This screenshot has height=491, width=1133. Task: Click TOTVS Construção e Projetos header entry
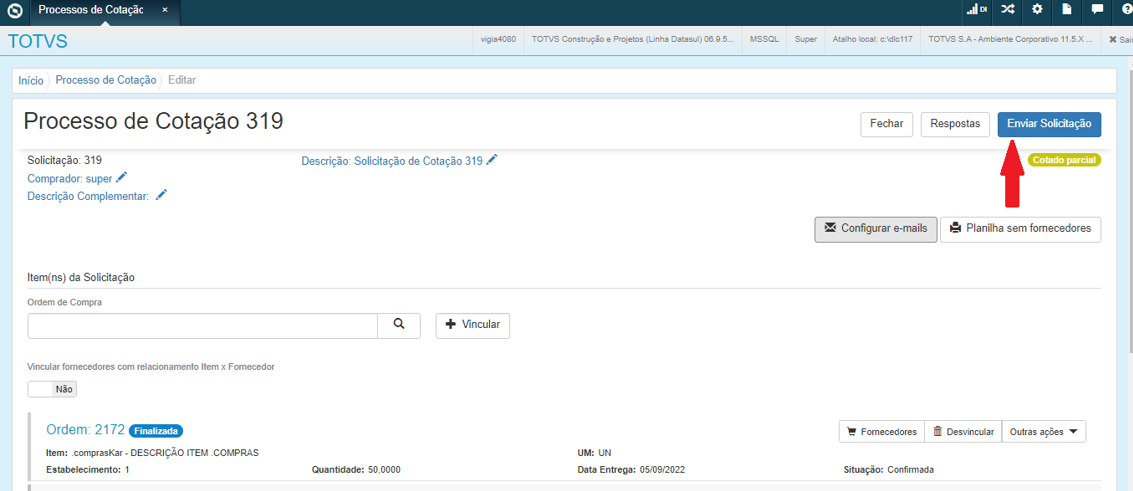pyautogui.click(x=632, y=40)
